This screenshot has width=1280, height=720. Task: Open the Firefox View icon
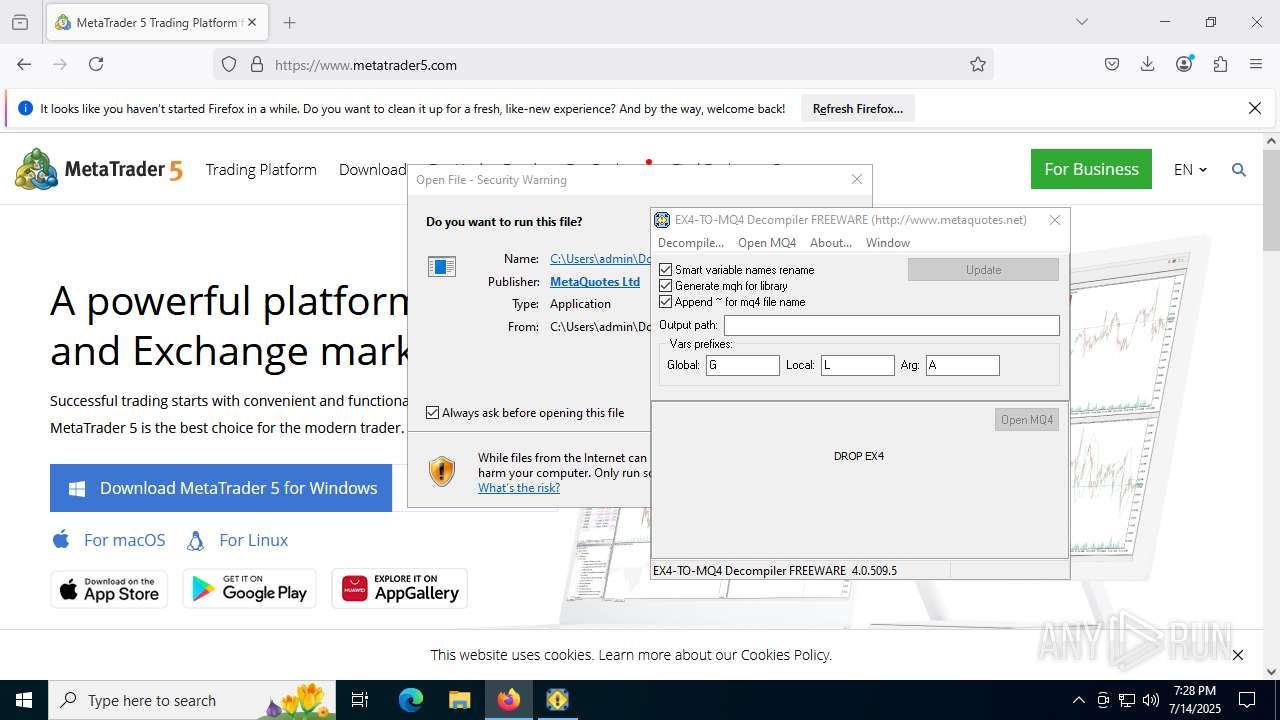click(20, 22)
